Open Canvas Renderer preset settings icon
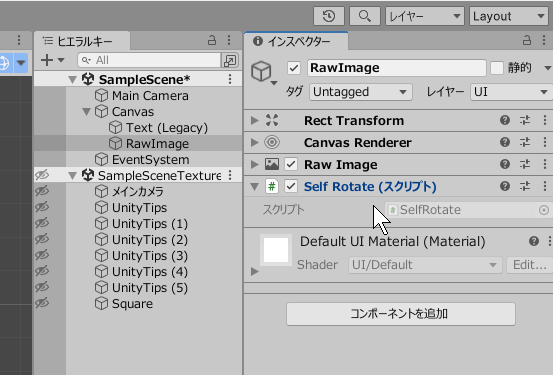Image resolution: width=553 pixels, height=375 pixels. point(525,142)
